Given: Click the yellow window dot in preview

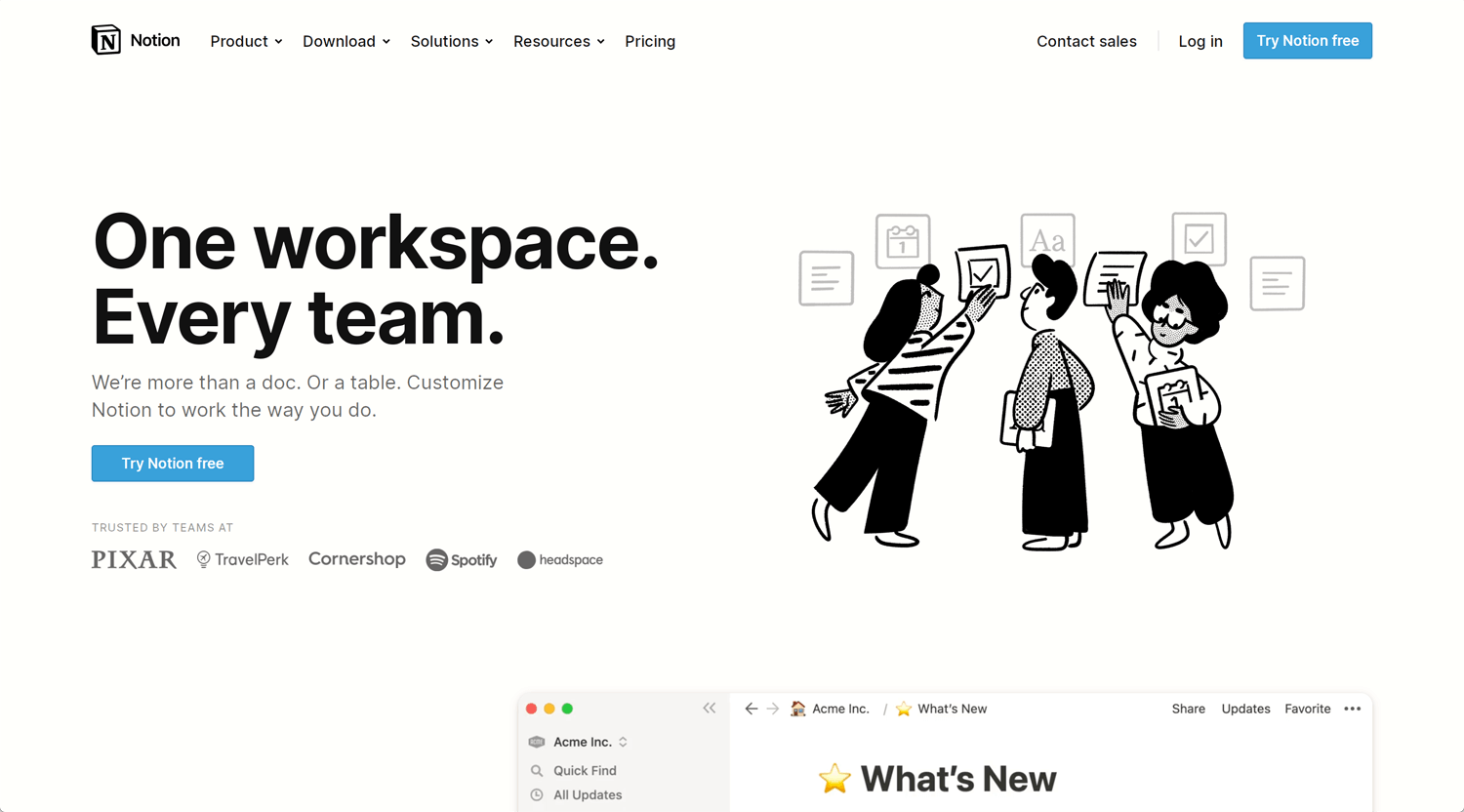Looking at the screenshot, I should (x=549, y=709).
